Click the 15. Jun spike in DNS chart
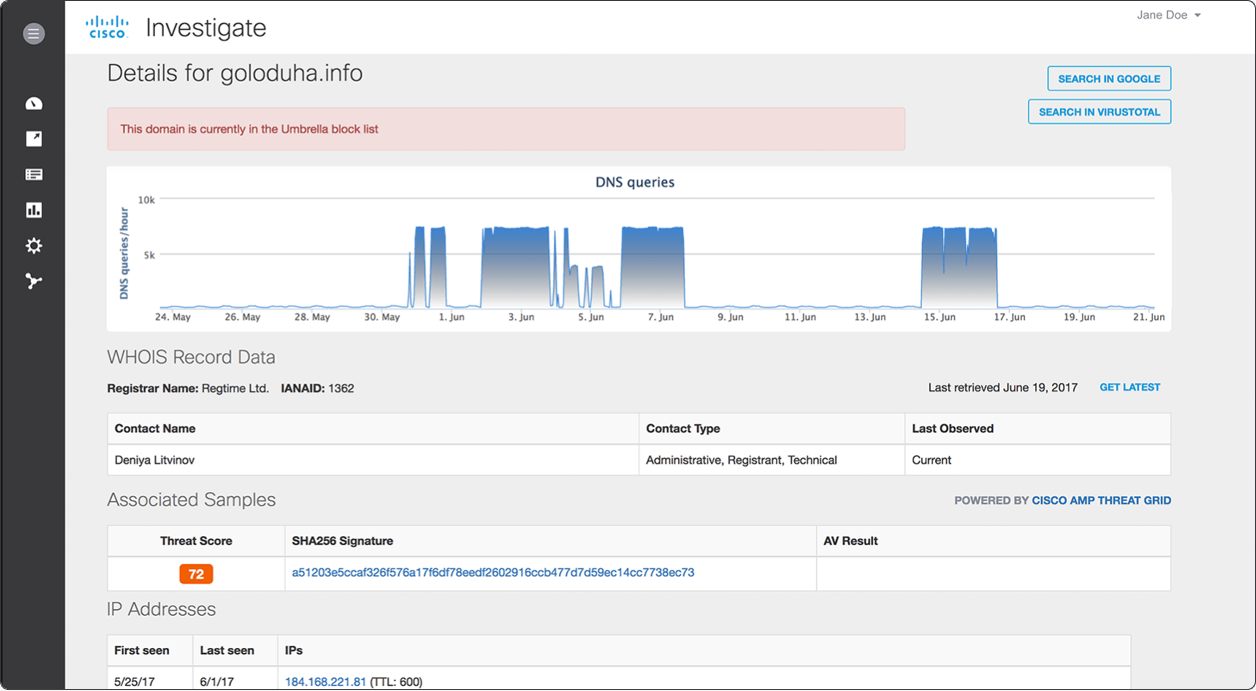 tap(959, 267)
